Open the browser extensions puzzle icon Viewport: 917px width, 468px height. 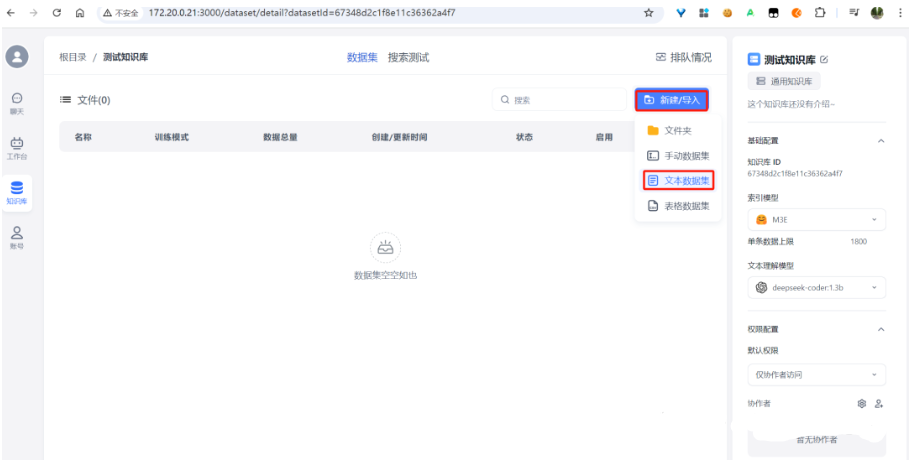[x=820, y=12]
